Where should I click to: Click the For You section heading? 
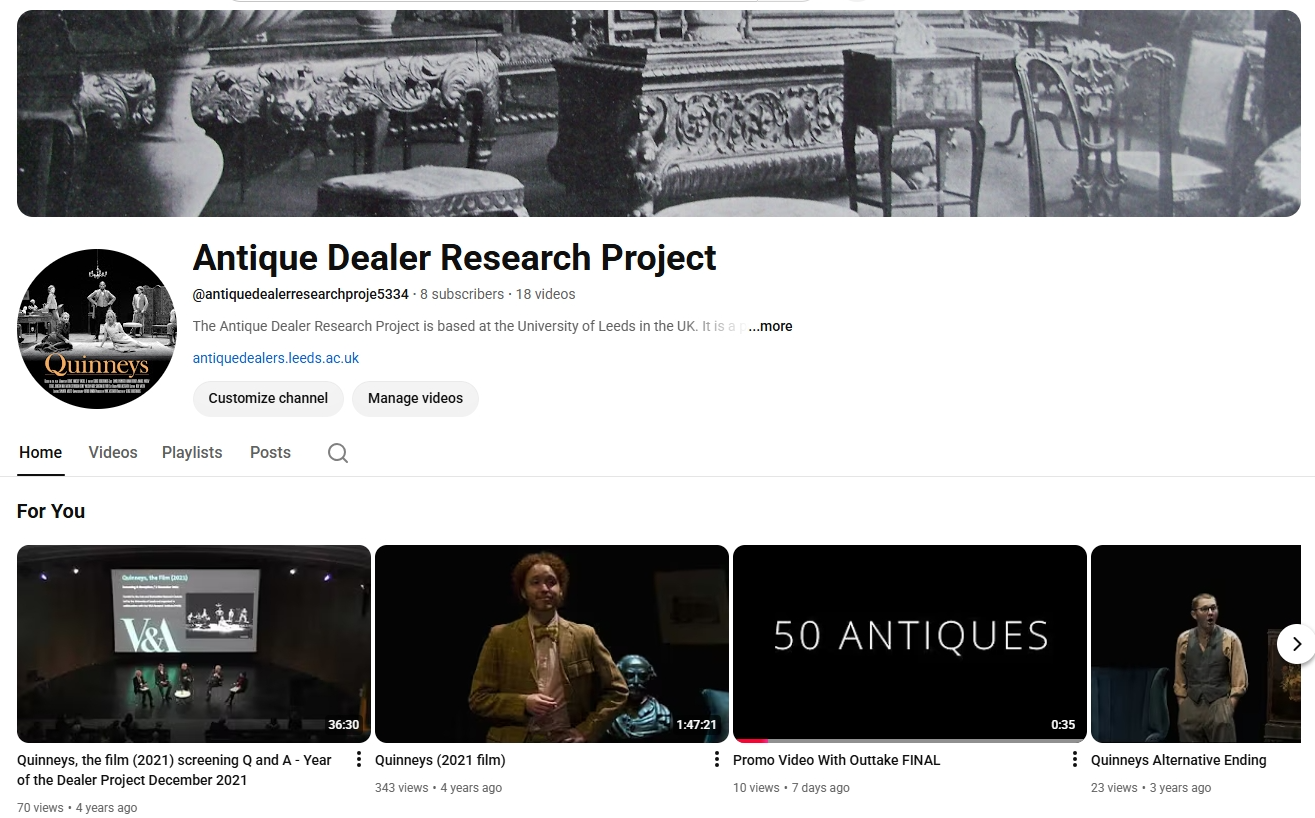click(x=51, y=511)
